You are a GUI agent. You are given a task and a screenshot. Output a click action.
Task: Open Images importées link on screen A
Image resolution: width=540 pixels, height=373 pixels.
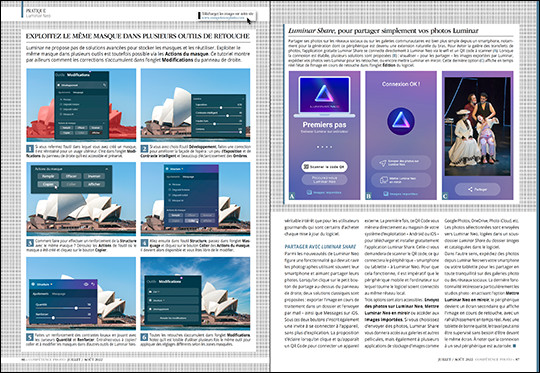[324, 193]
